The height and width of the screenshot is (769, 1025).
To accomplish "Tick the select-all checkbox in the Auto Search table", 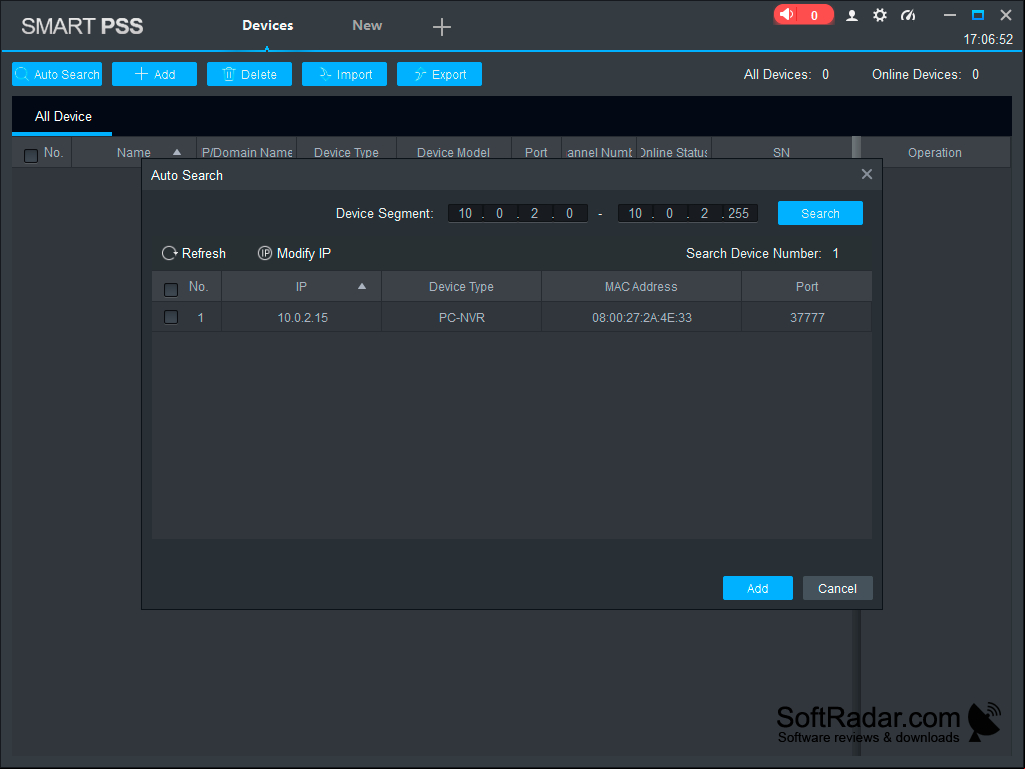I will (171, 290).
